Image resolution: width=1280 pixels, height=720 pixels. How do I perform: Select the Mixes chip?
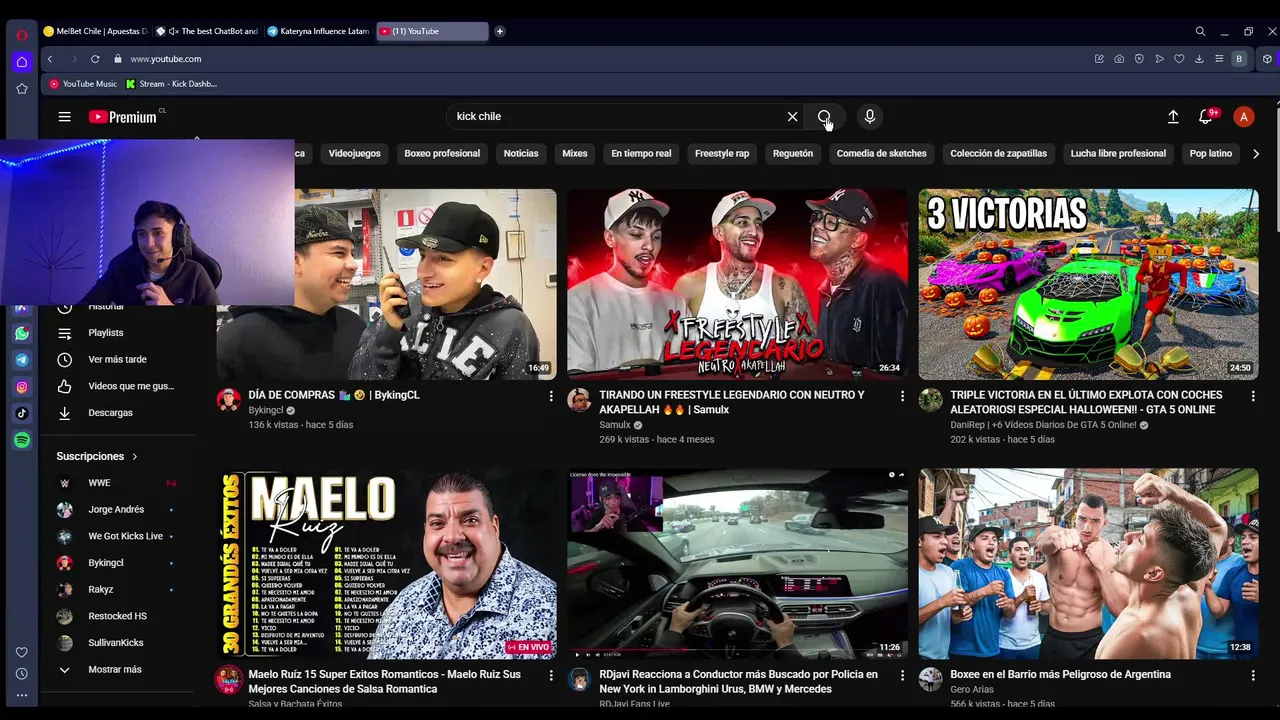point(575,154)
